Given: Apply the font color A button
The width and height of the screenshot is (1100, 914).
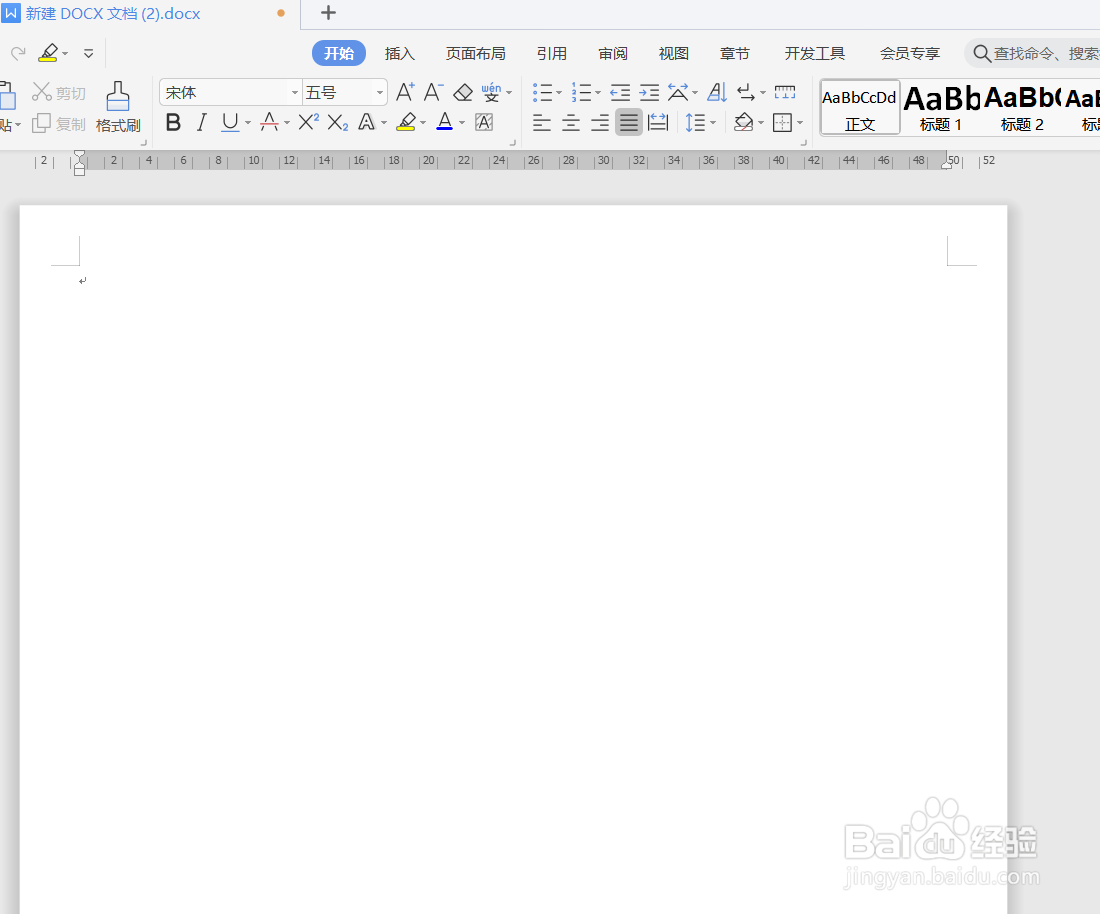Looking at the screenshot, I should [x=445, y=123].
